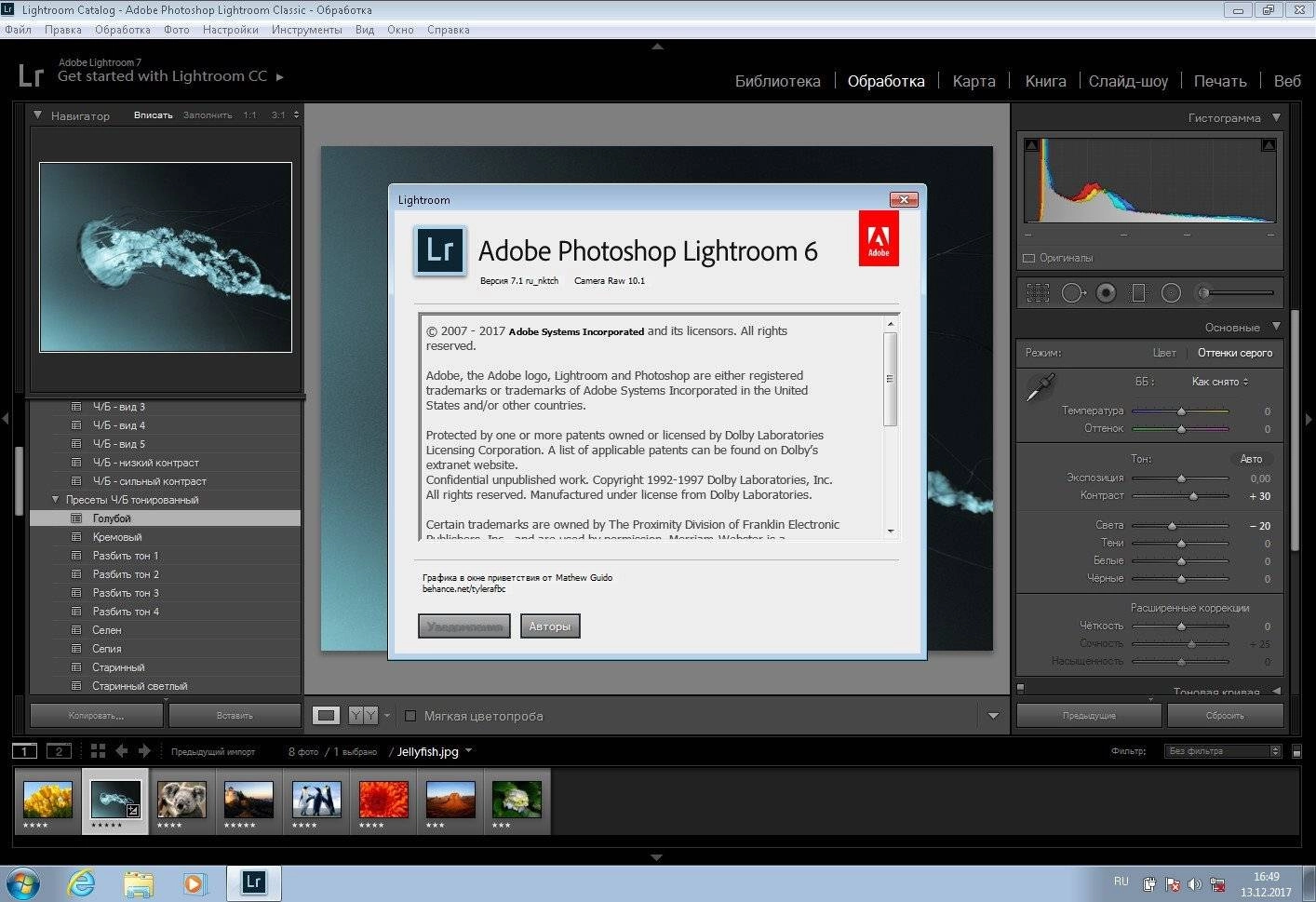
Task: Click the Lr icon in About dialog
Action: point(439,250)
